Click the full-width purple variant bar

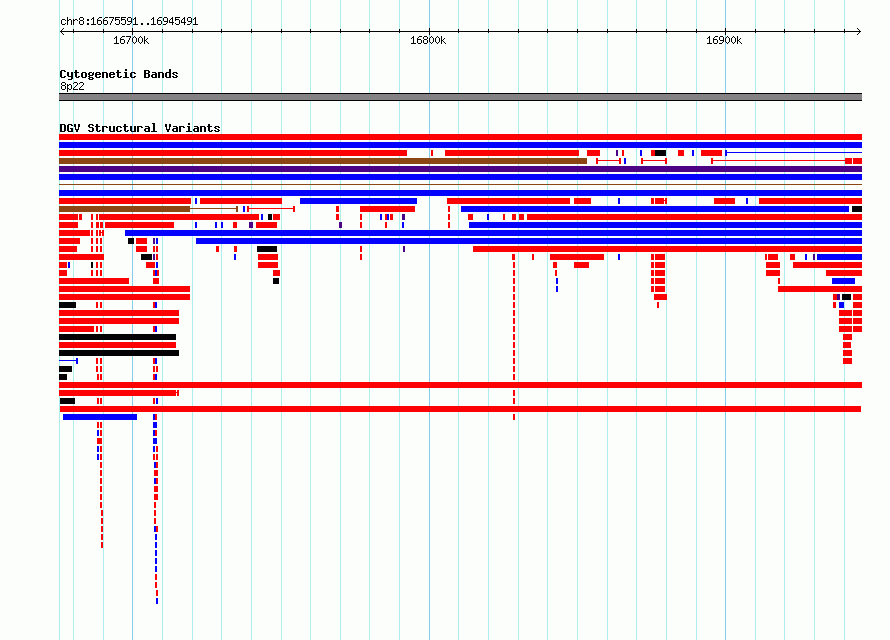tap(460, 169)
